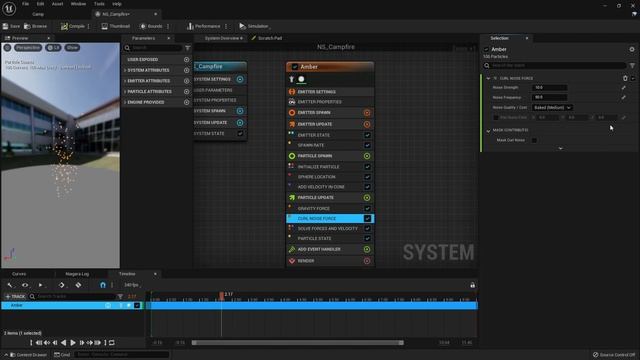Open Selection panel filter options
Screen dimensions: 640x360
coord(632,65)
